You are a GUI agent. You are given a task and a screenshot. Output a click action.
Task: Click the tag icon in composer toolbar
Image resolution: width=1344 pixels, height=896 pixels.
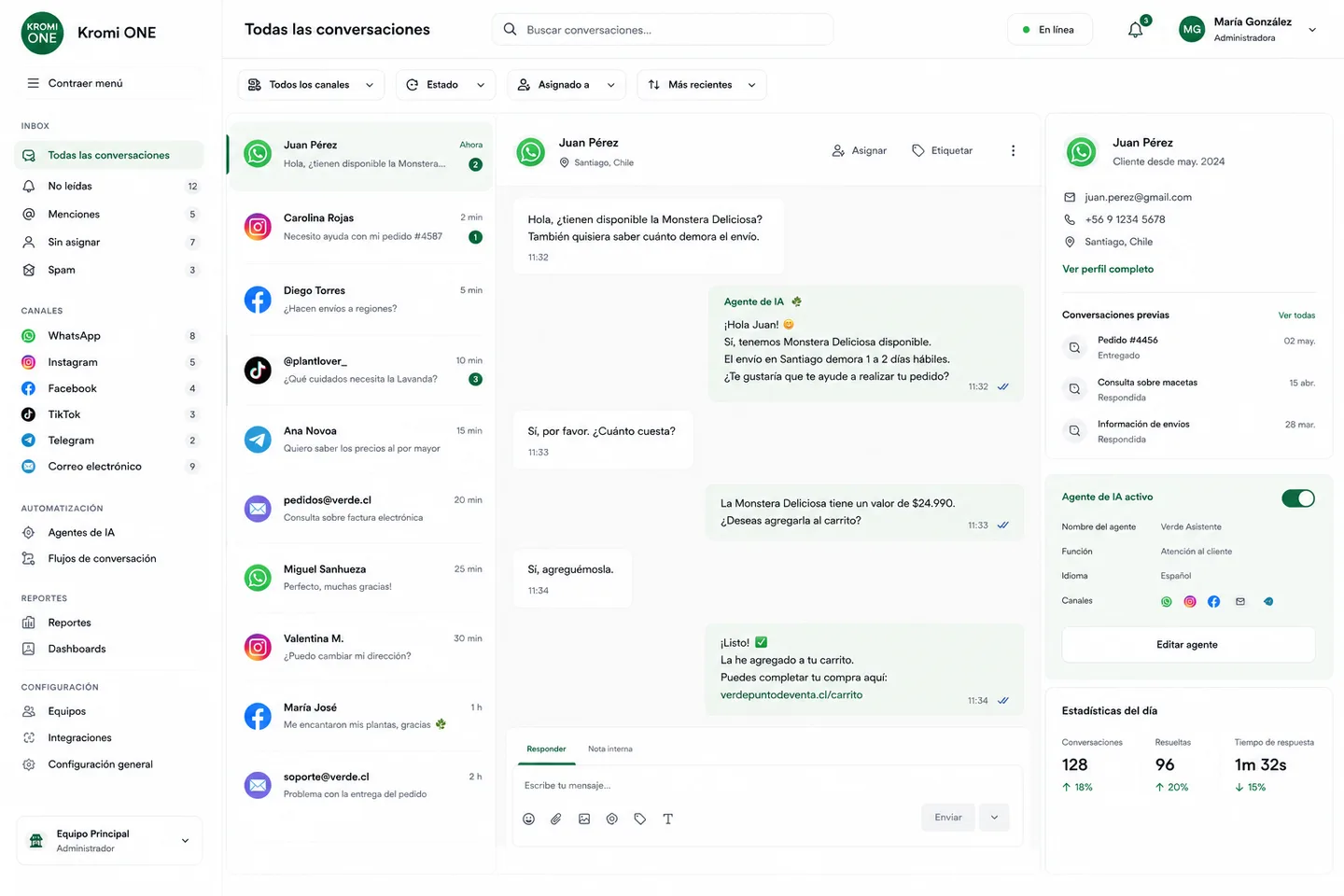[640, 819]
